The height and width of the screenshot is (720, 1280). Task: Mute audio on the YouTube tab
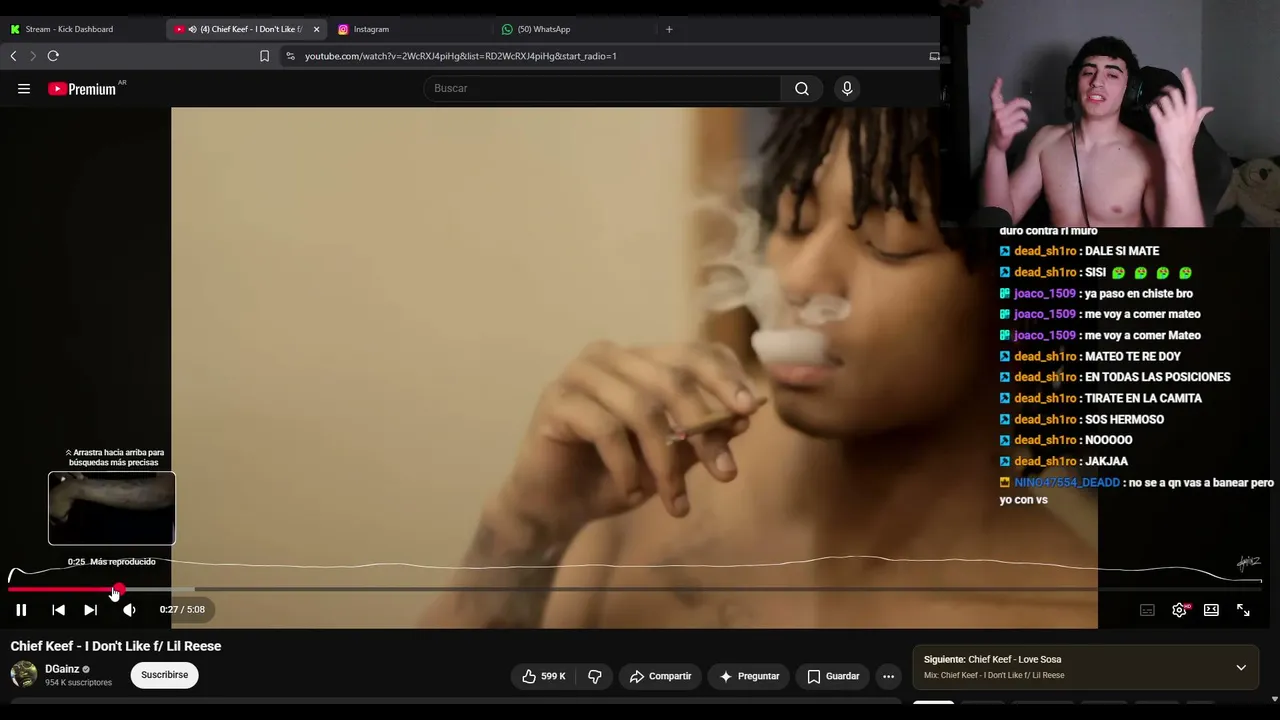(192, 29)
